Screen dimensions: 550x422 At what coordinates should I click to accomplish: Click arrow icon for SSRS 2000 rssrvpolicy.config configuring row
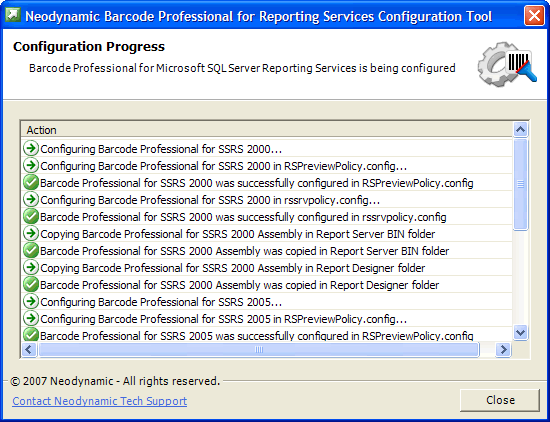coord(31,199)
